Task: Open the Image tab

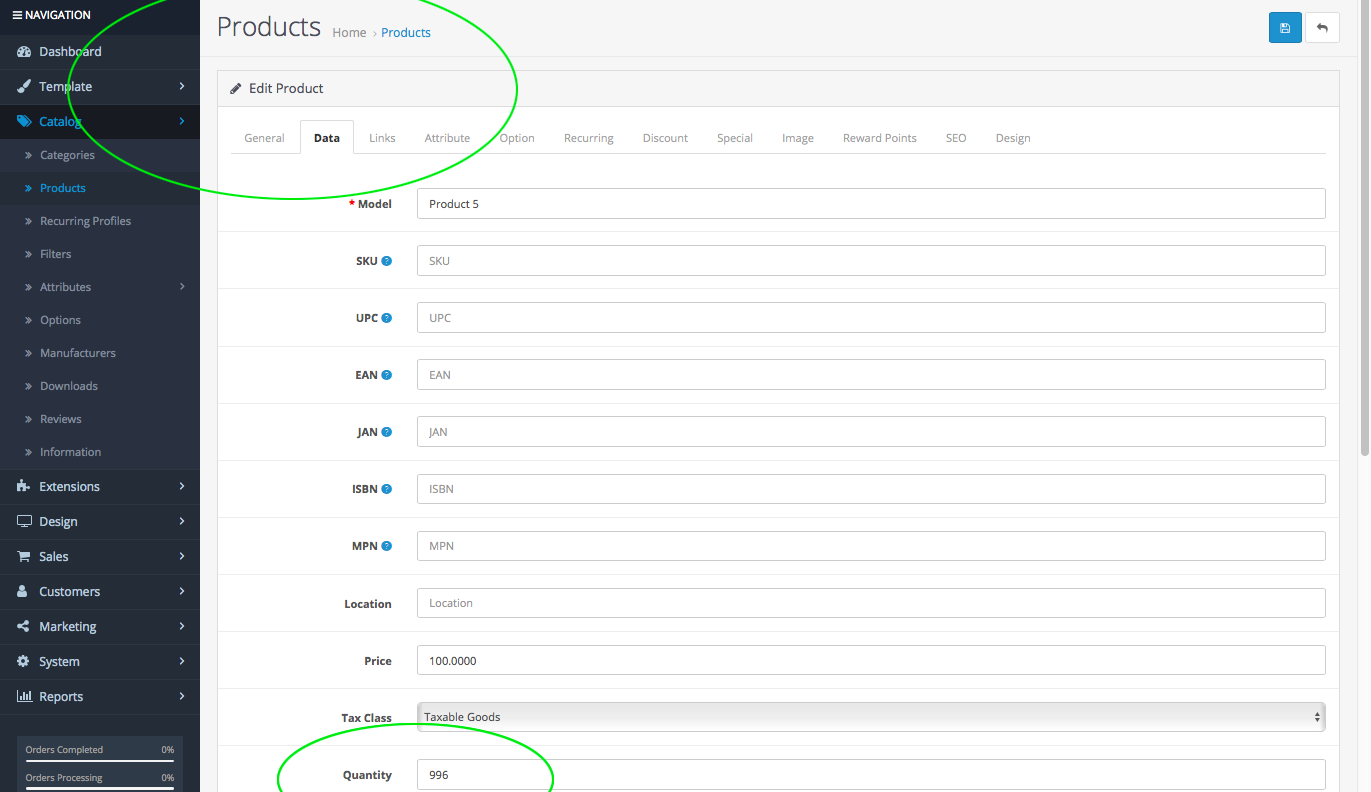Action: [x=798, y=138]
